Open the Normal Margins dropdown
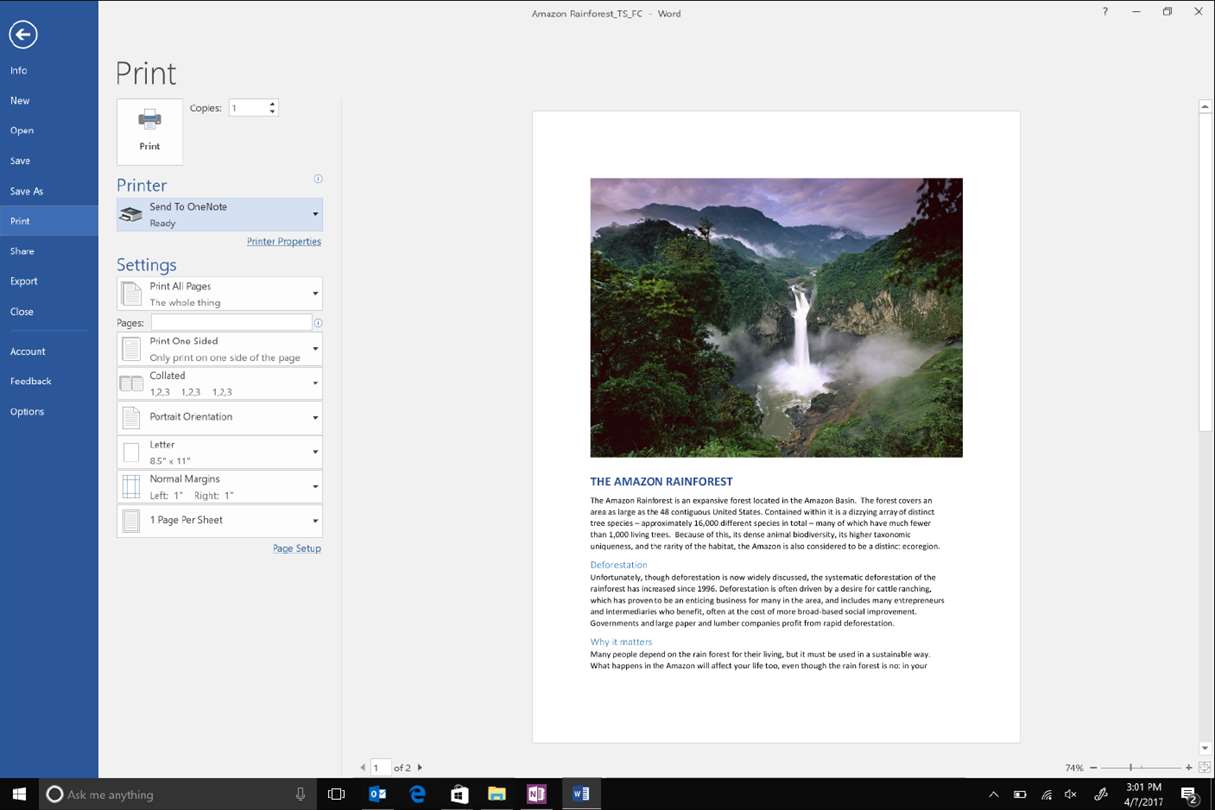Viewport: 1215px width, 810px height. 220,487
